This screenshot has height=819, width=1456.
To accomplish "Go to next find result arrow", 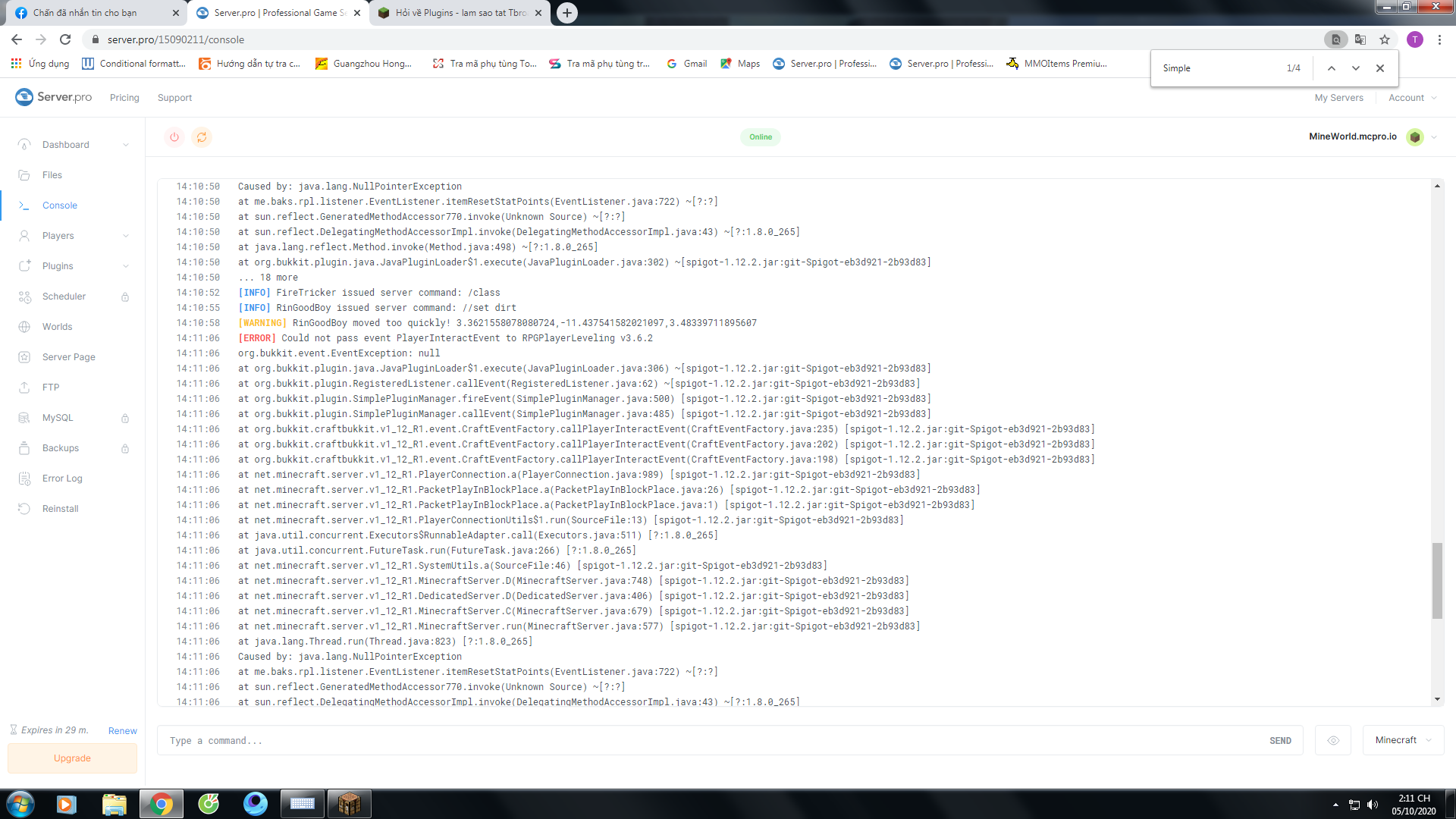I will pos(1356,68).
